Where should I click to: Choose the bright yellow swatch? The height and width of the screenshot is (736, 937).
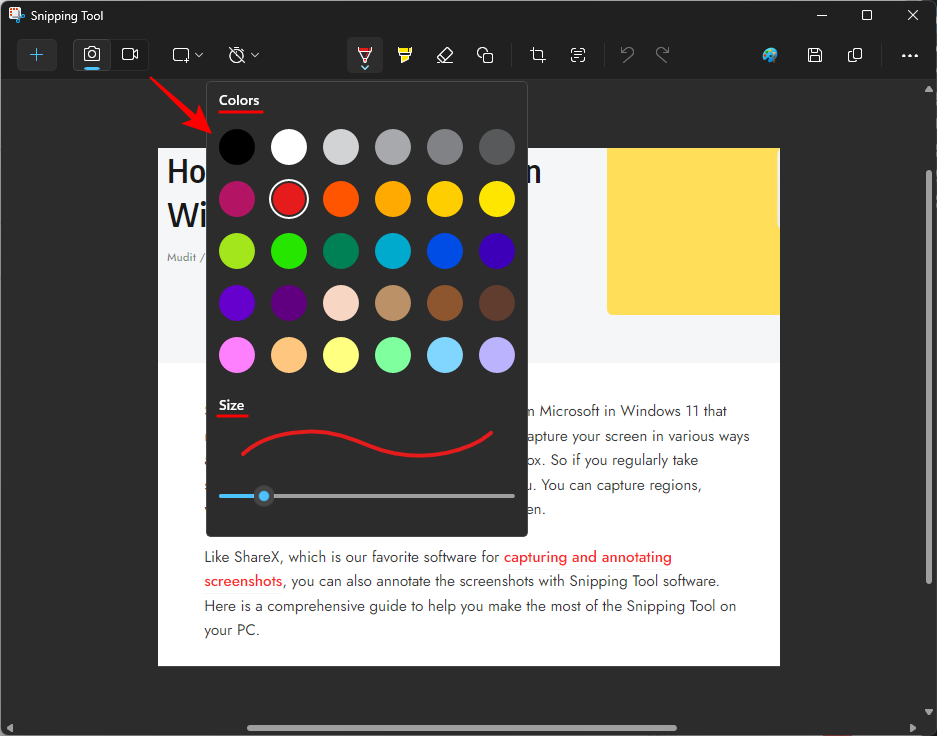tap(497, 199)
